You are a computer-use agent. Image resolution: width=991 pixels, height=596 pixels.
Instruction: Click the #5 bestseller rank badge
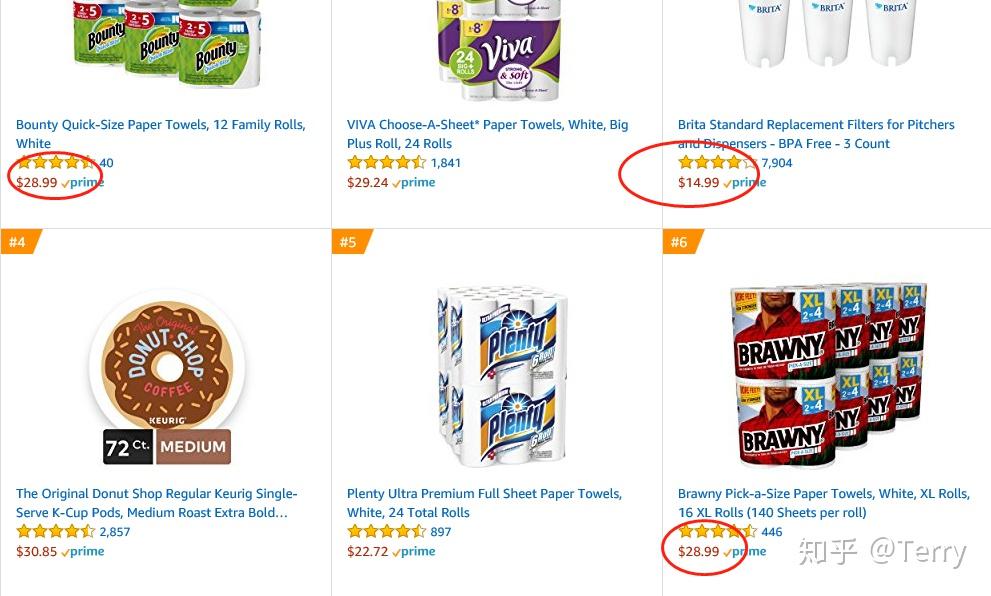point(348,242)
